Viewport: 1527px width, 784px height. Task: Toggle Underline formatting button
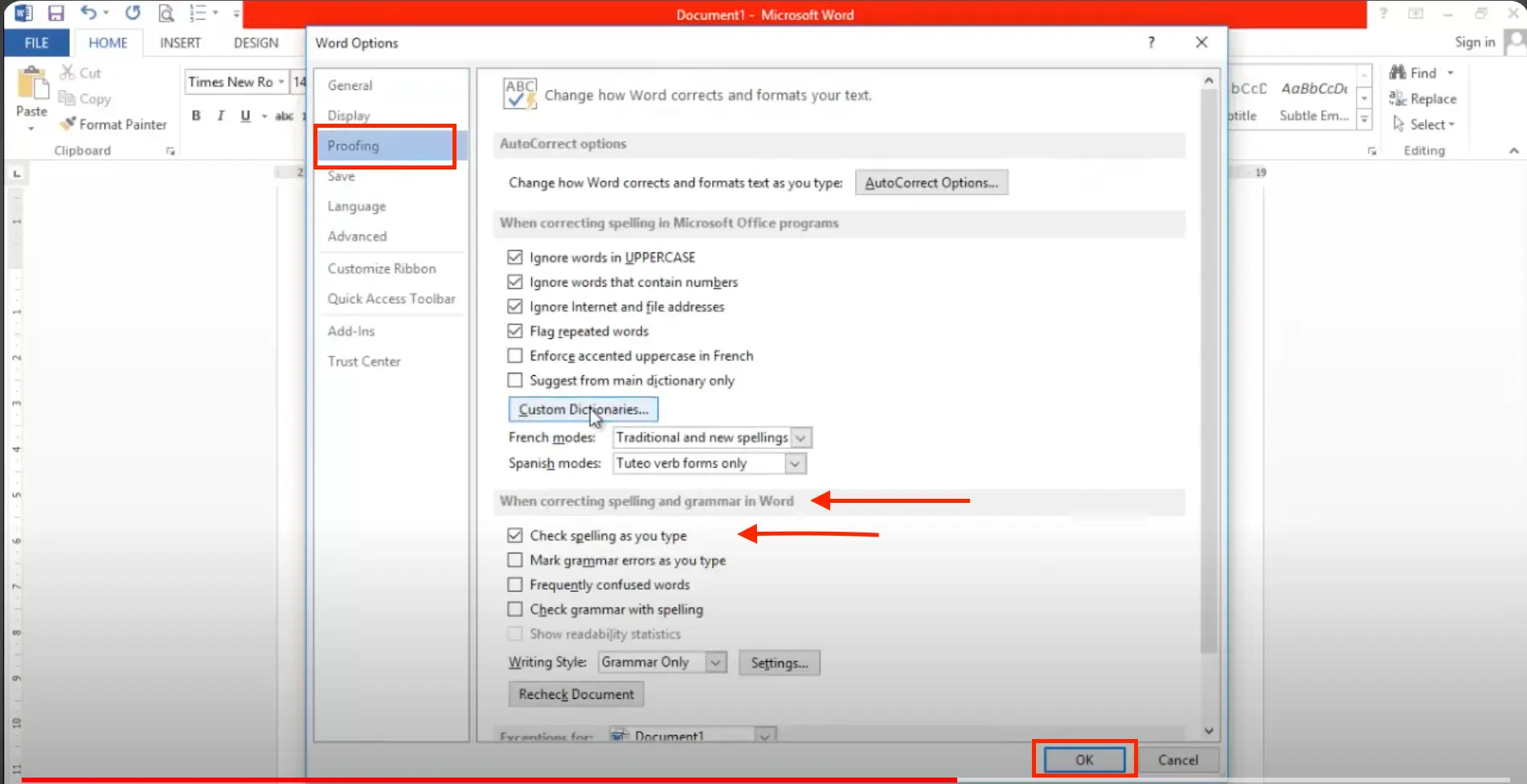pyautogui.click(x=245, y=116)
